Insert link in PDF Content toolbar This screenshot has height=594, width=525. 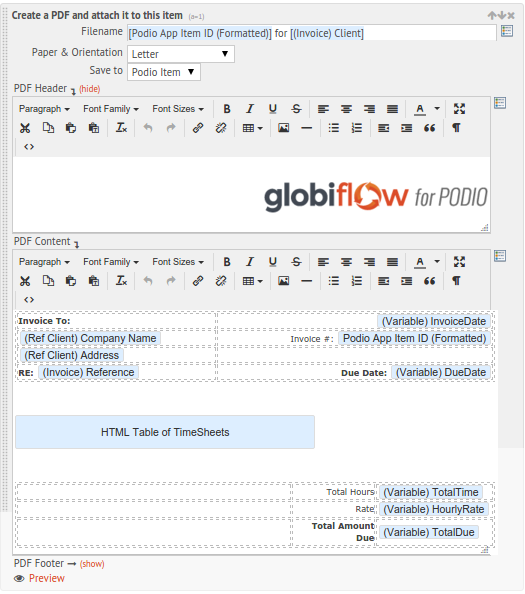click(x=198, y=281)
